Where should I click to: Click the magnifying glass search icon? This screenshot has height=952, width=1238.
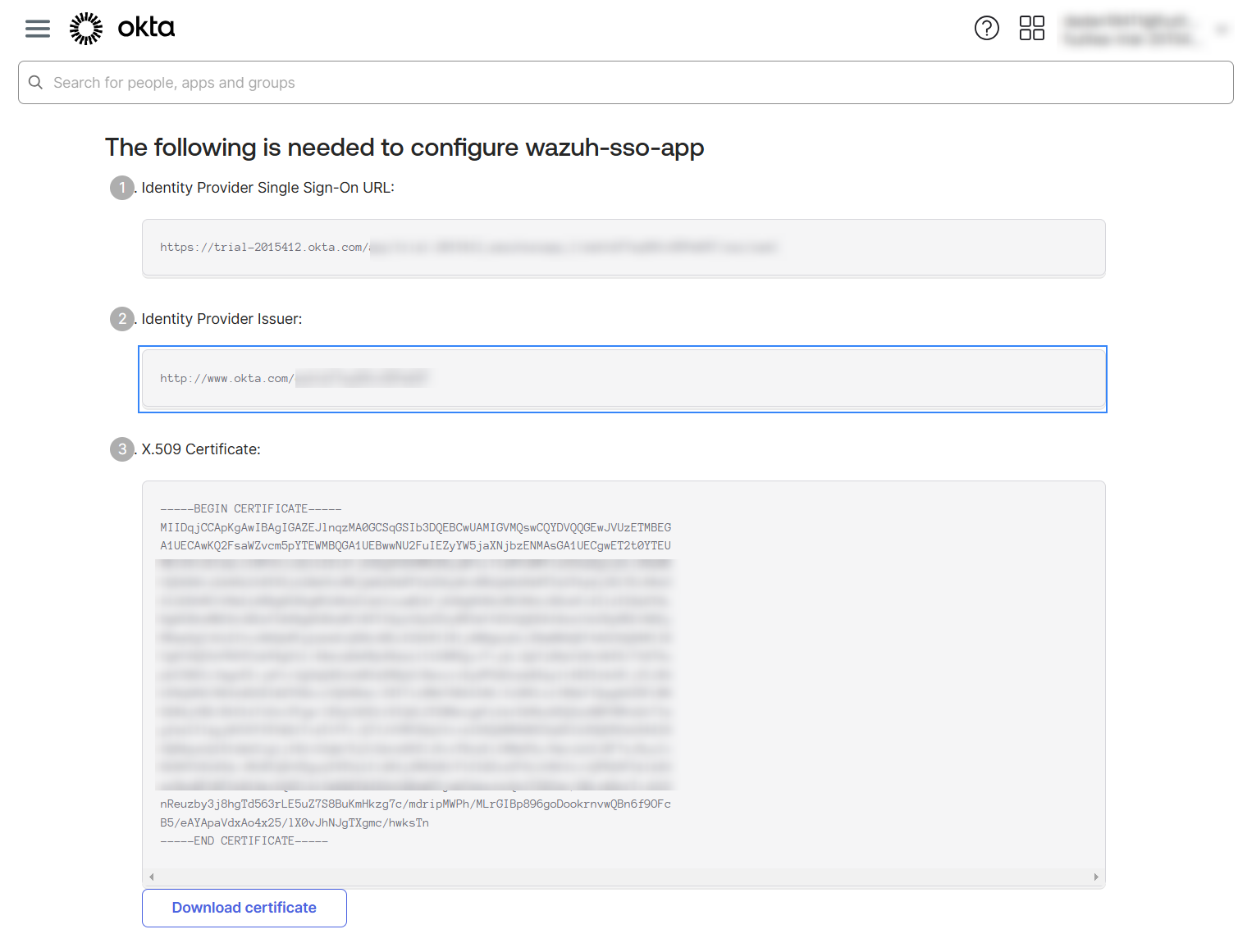pos(35,82)
